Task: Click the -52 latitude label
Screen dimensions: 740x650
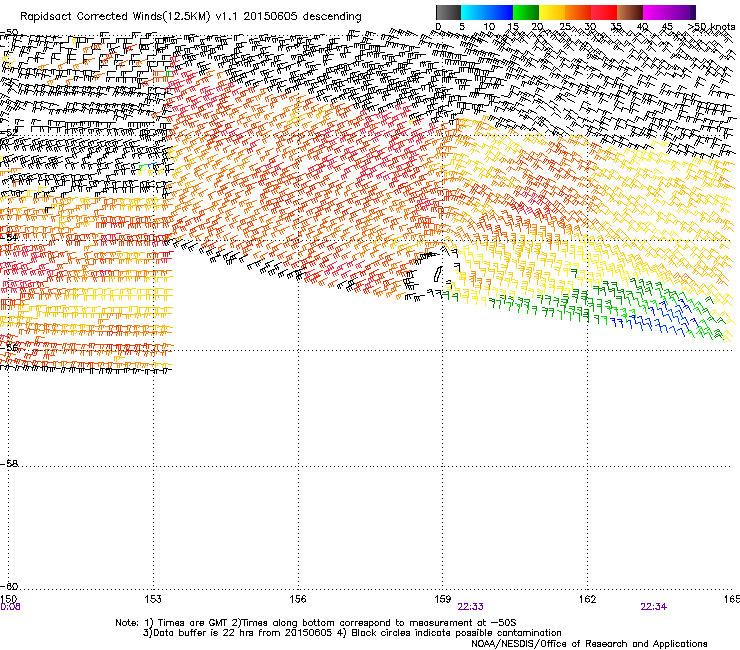Action: pos(9,132)
